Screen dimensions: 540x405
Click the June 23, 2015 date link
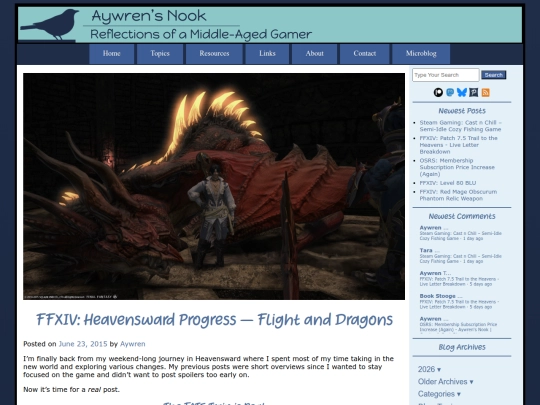(x=83, y=344)
